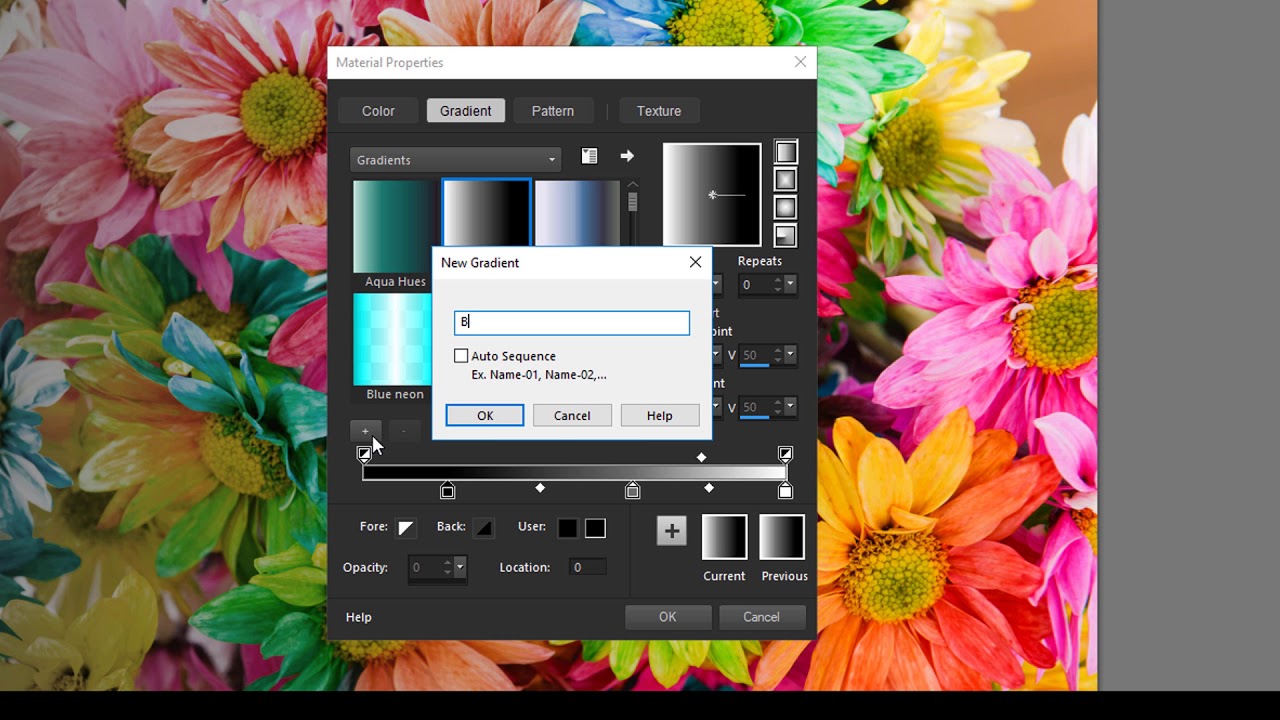1280x720 pixels.
Task: Enable the Auto Sequence checkbox
Action: [461, 356]
